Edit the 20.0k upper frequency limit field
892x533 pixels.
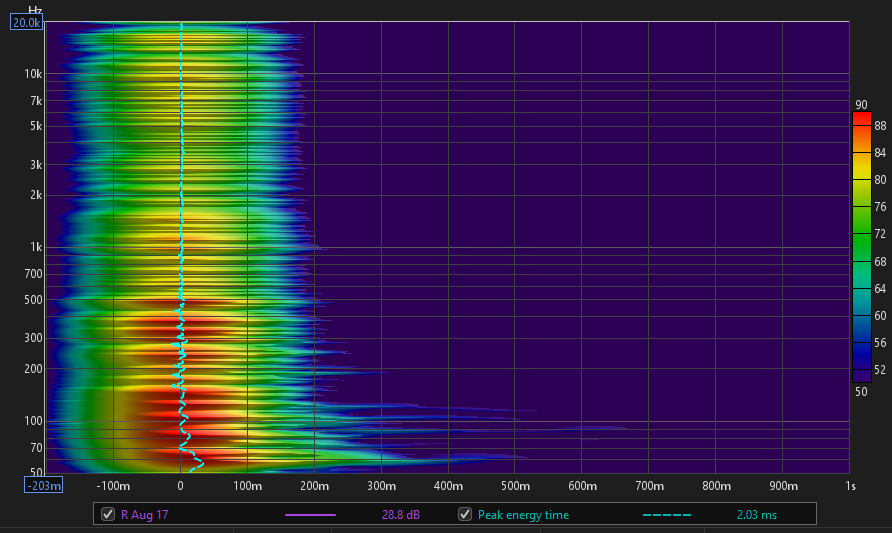click(26, 23)
